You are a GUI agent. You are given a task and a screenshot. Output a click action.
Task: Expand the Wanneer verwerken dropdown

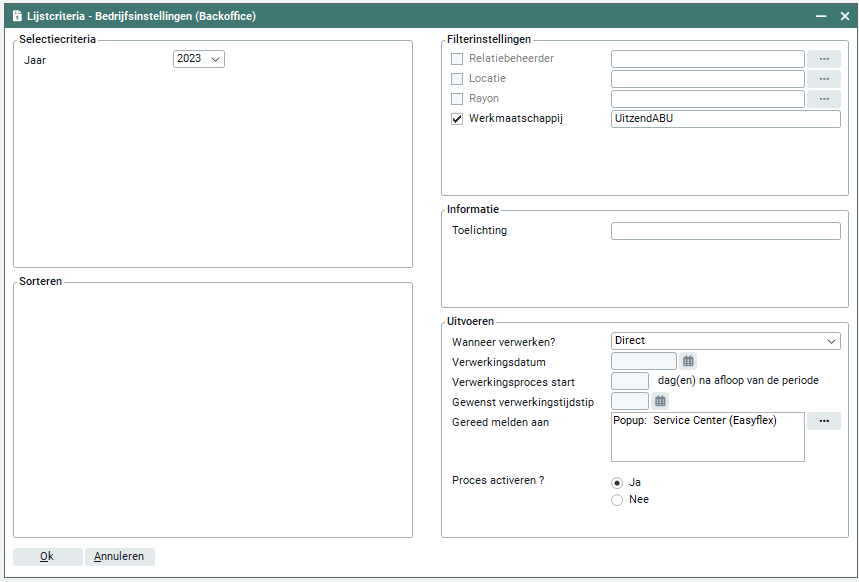pos(725,341)
